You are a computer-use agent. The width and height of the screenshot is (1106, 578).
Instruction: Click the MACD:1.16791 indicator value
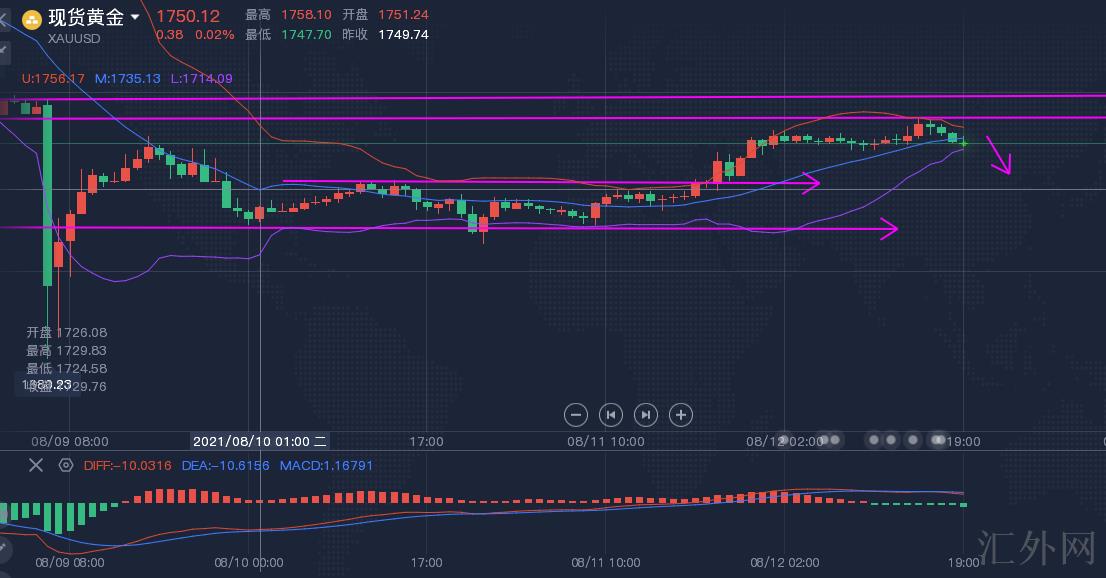coord(327,466)
